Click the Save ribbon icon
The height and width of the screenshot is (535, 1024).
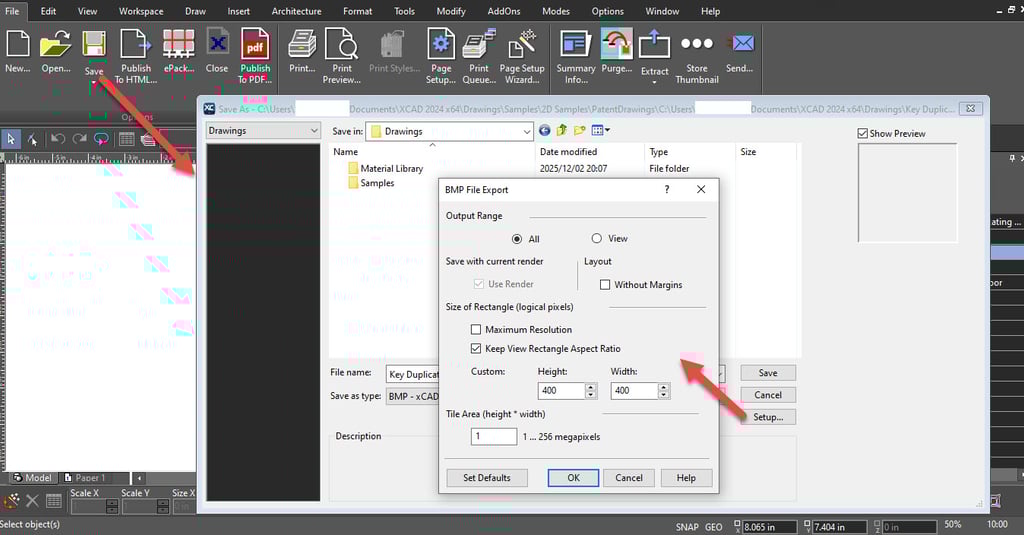[x=94, y=44]
